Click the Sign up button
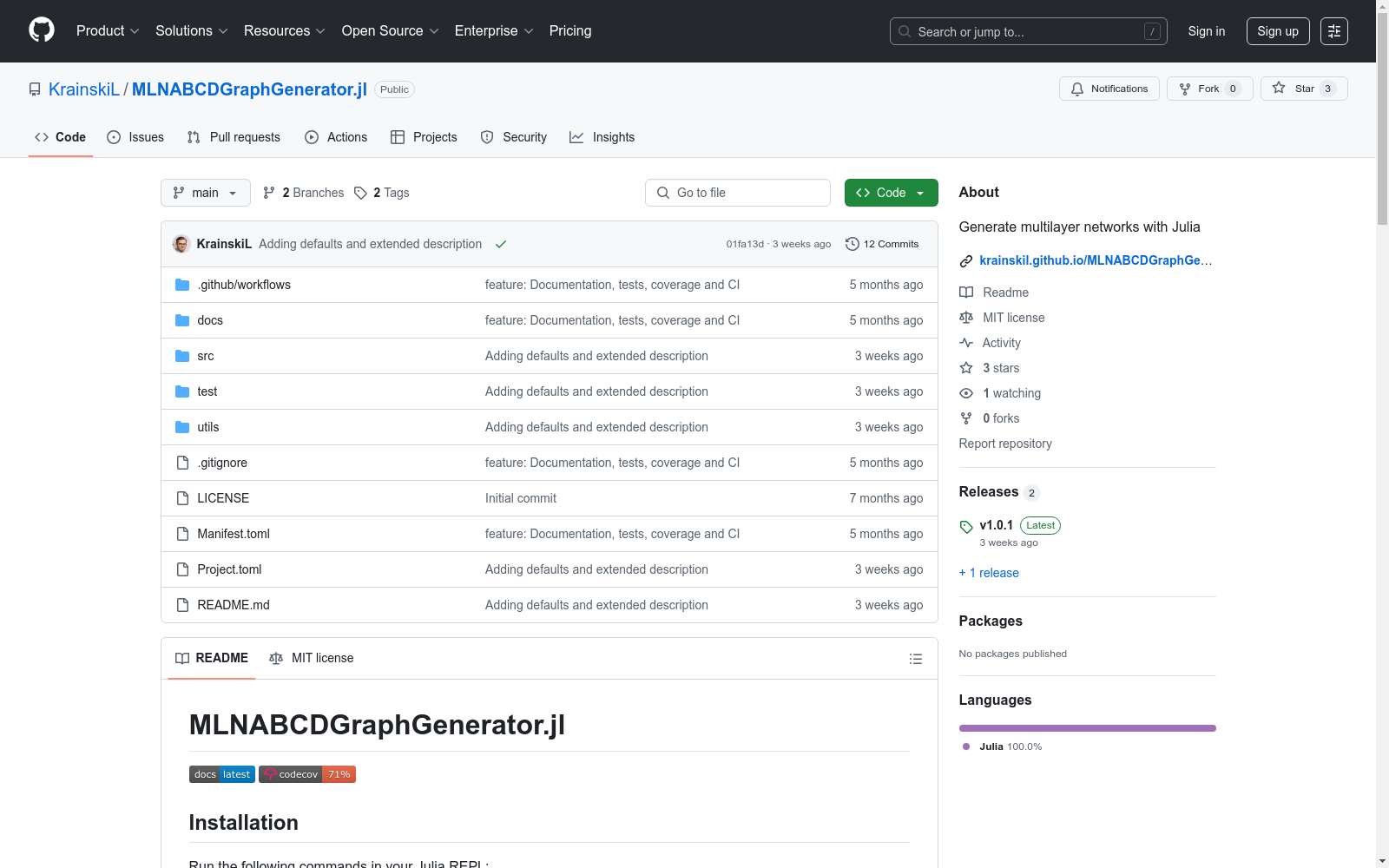 click(x=1278, y=31)
